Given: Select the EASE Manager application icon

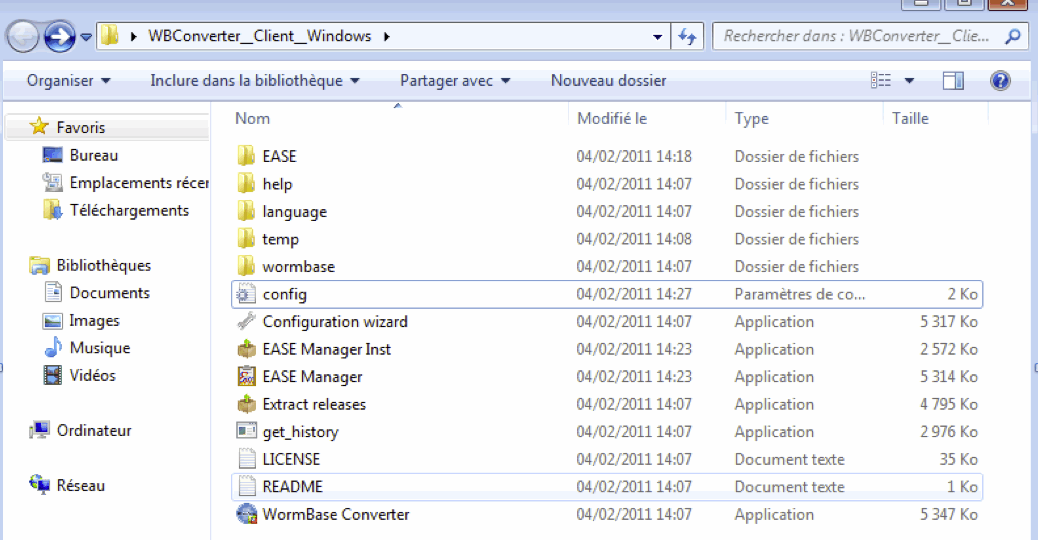Looking at the screenshot, I should tap(246, 377).
